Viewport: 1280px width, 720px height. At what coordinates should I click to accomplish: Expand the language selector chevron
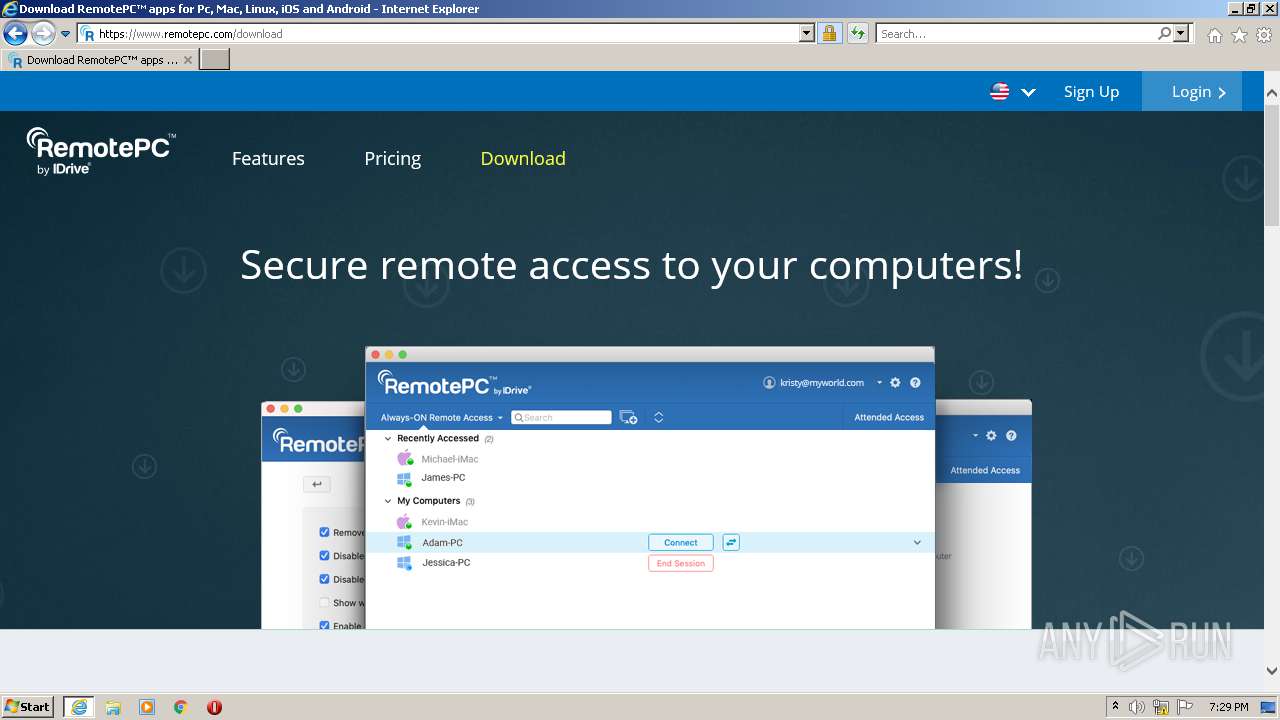(1028, 92)
